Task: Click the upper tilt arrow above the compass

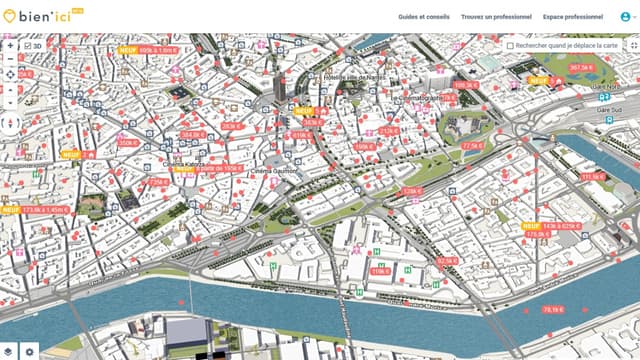Action: pyautogui.click(x=10, y=89)
